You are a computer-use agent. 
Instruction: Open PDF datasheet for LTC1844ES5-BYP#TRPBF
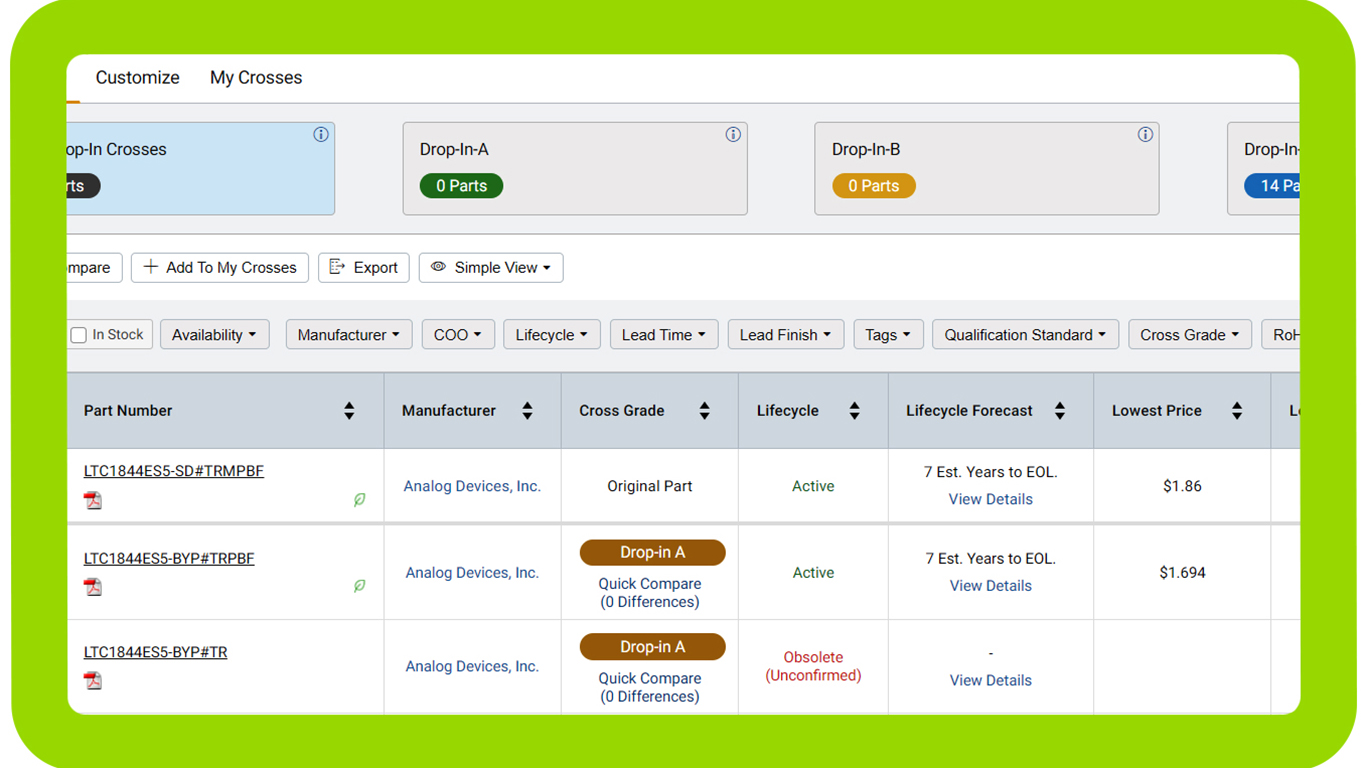coord(93,587)
